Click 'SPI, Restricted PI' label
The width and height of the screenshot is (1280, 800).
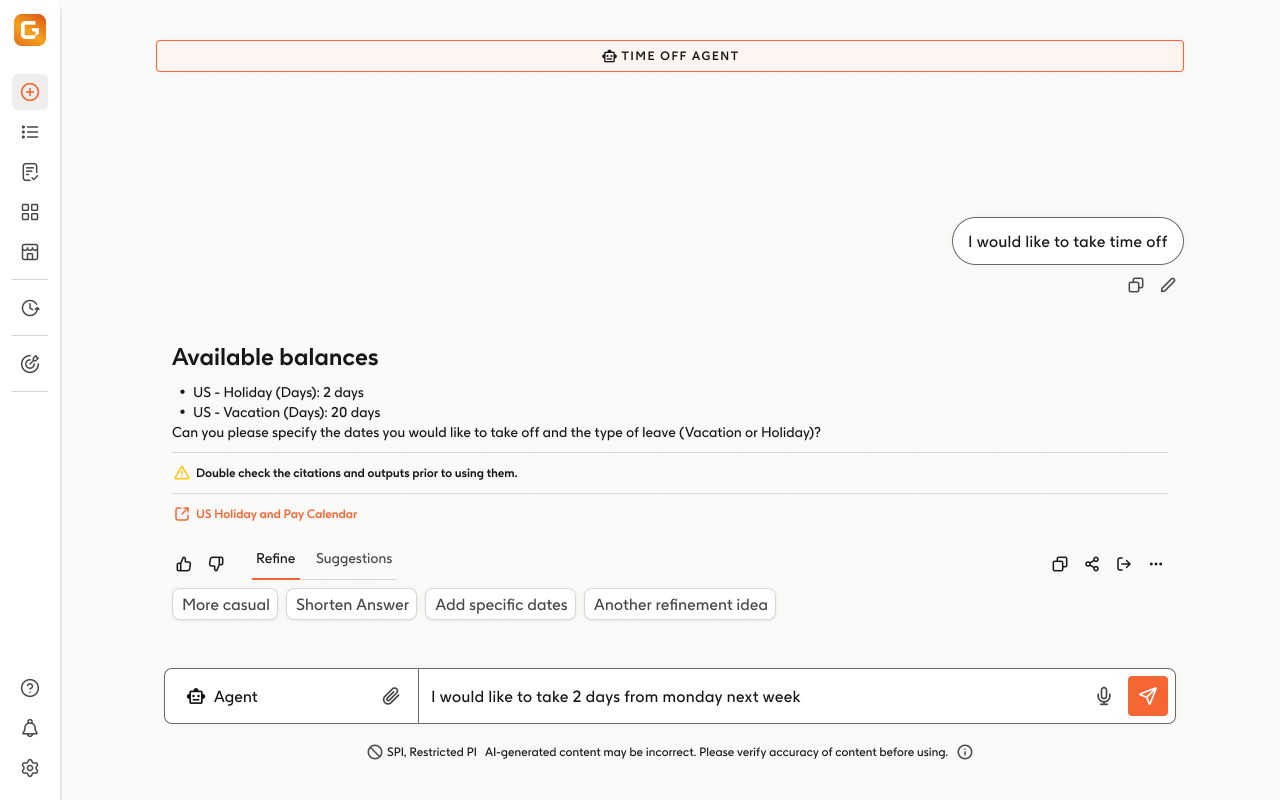[431, 752]
